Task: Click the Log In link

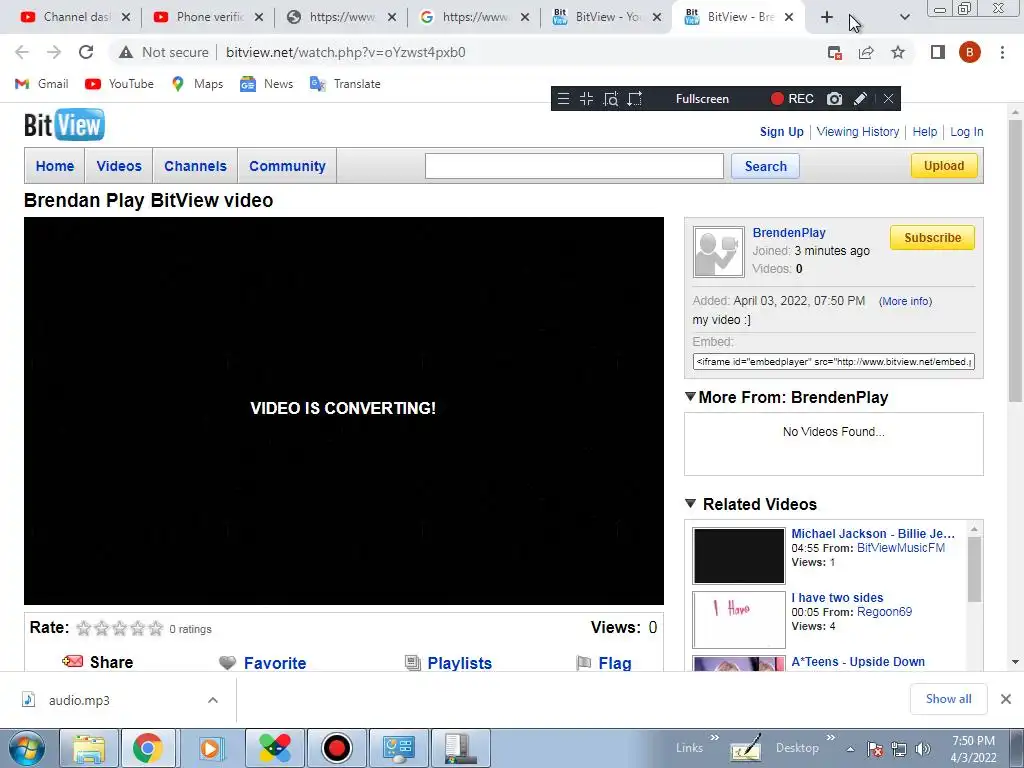Action: pos(966,131)
